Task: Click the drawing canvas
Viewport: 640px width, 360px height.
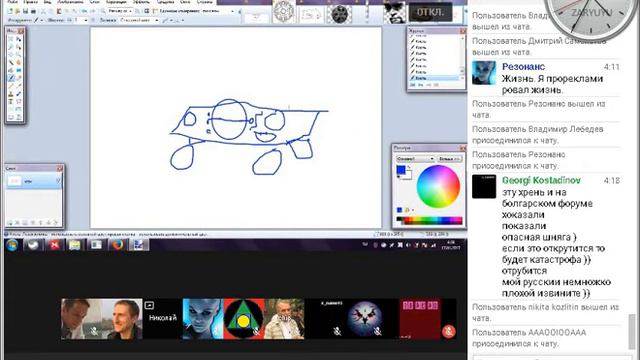Action: pyautogui.click(x=236, y=128)
